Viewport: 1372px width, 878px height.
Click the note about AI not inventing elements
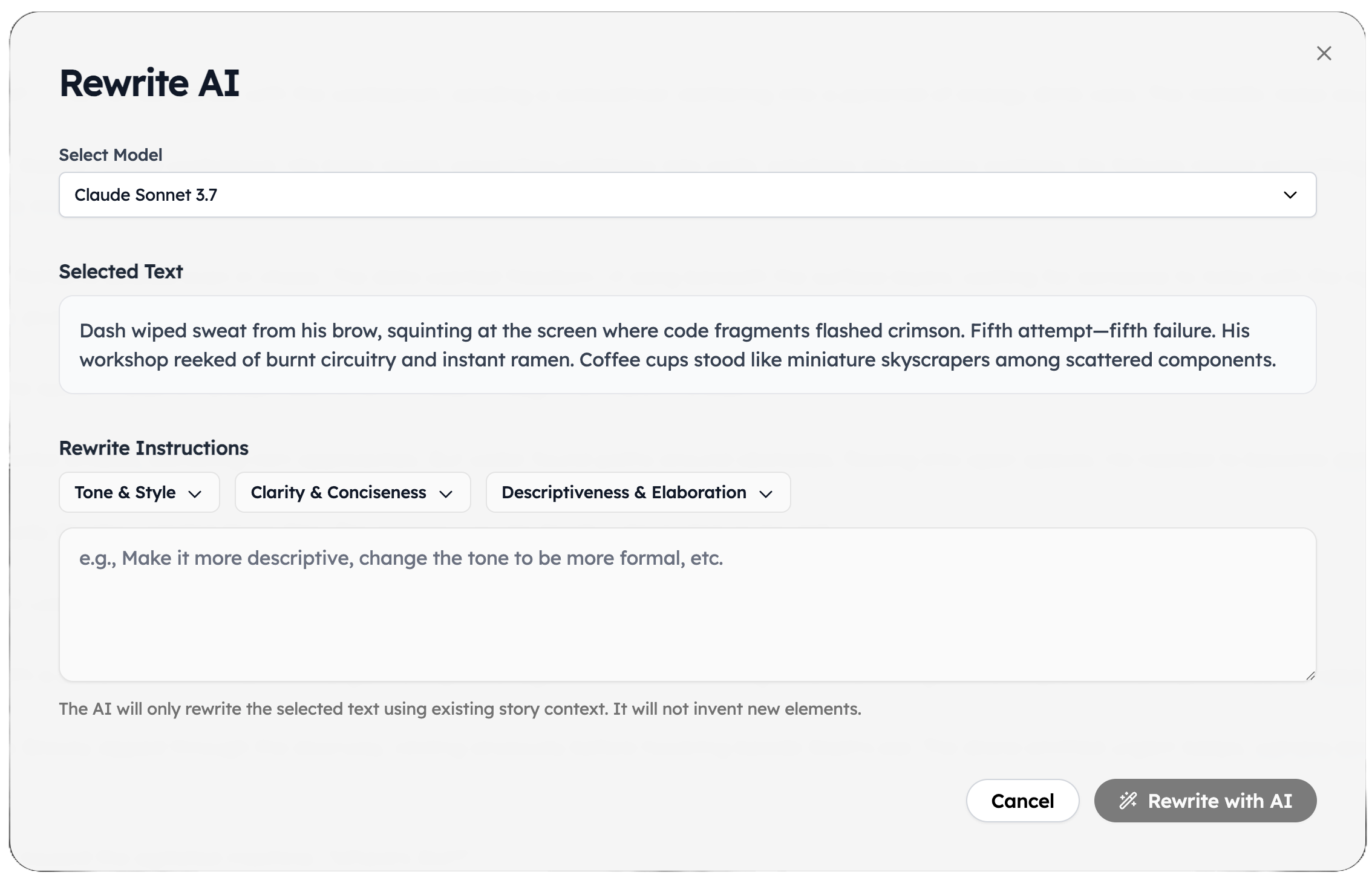click(460, 709)
